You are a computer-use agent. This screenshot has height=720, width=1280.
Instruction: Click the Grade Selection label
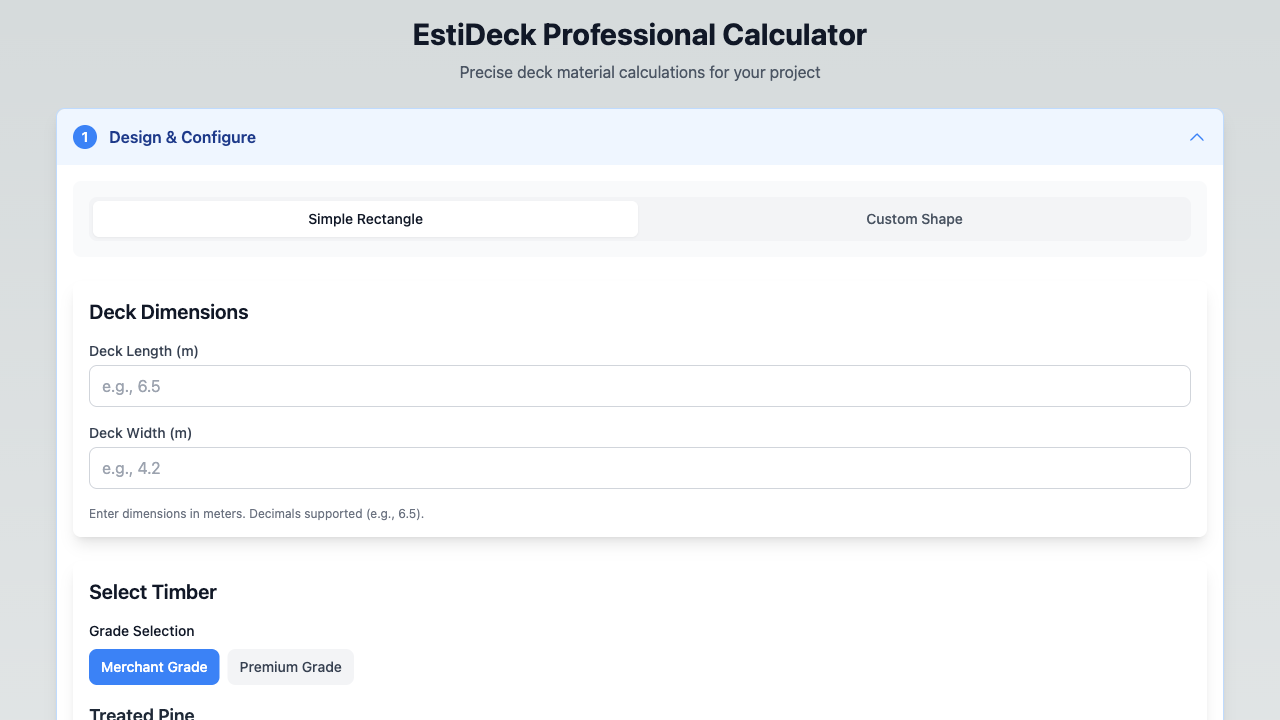(141, 631)
